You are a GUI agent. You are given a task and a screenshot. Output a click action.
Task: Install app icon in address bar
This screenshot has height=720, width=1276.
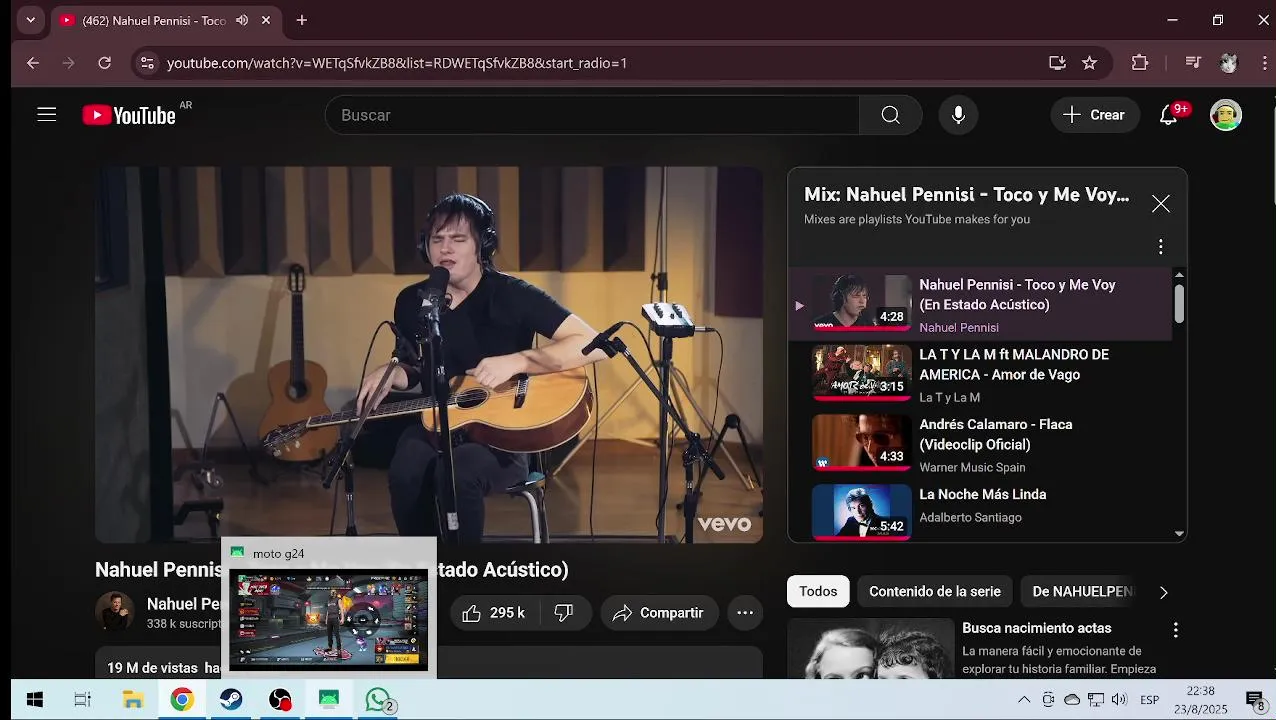[1057, 63]
